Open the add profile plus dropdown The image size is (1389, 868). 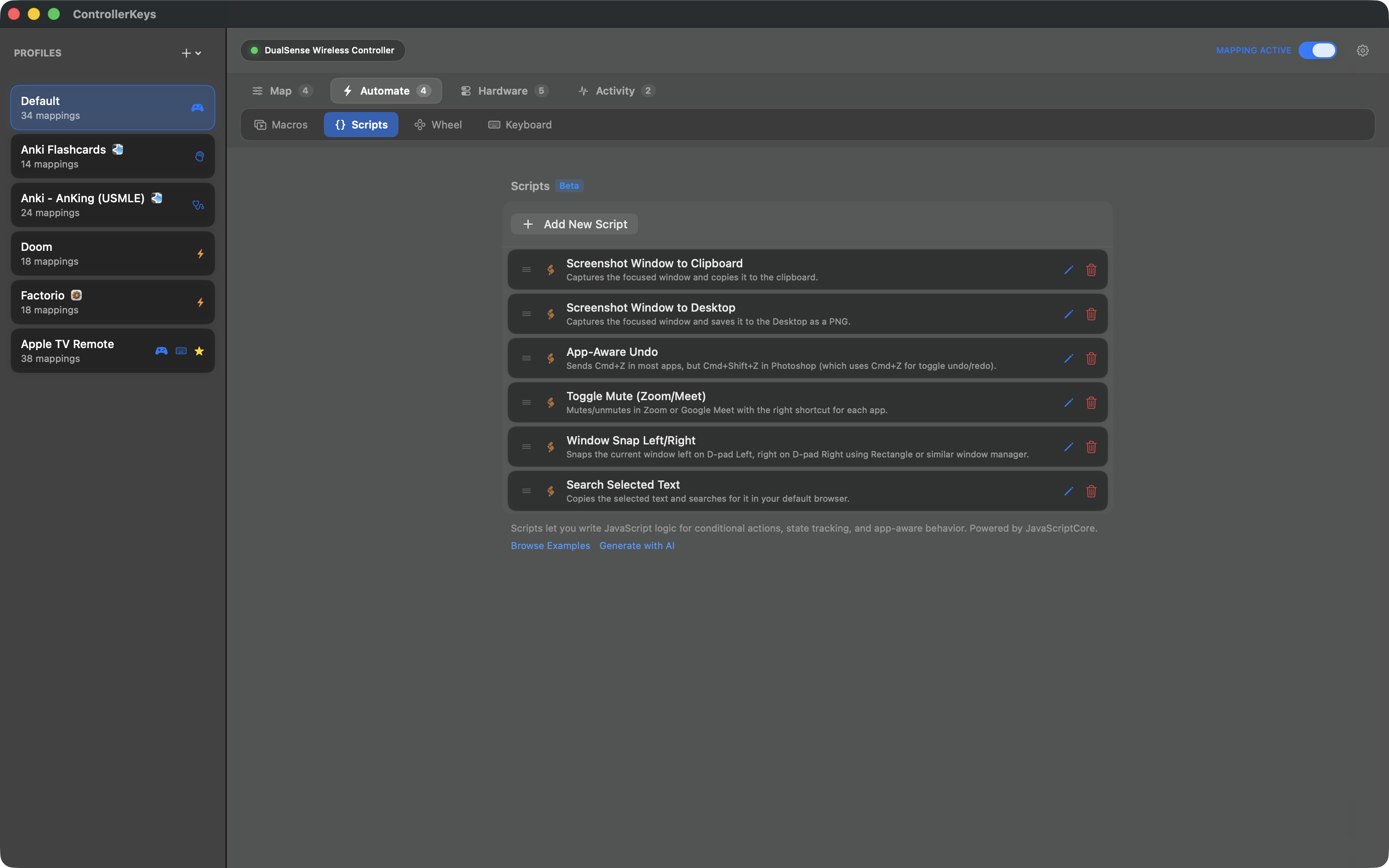point(191,53)
